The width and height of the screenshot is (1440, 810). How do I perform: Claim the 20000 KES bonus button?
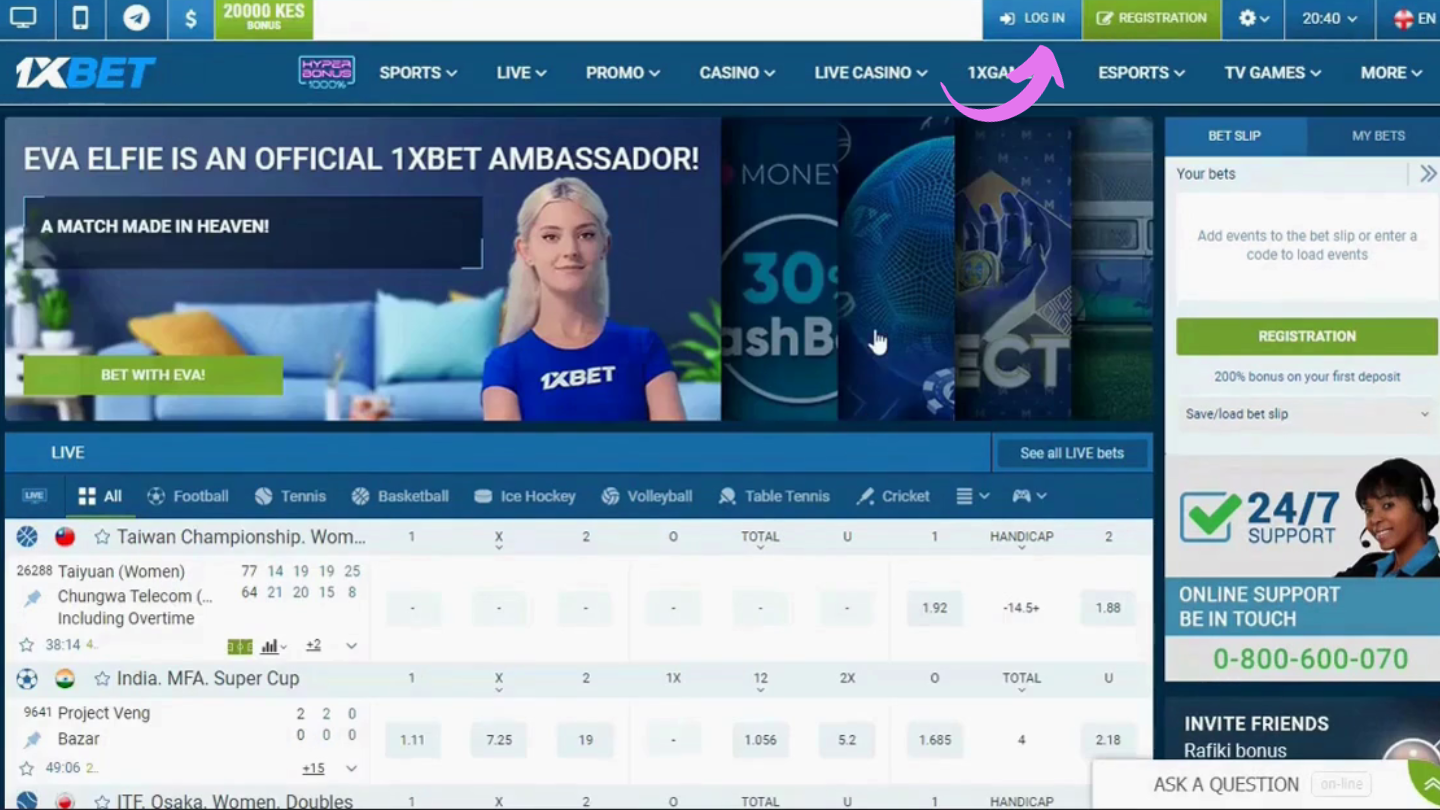(264, 18)
